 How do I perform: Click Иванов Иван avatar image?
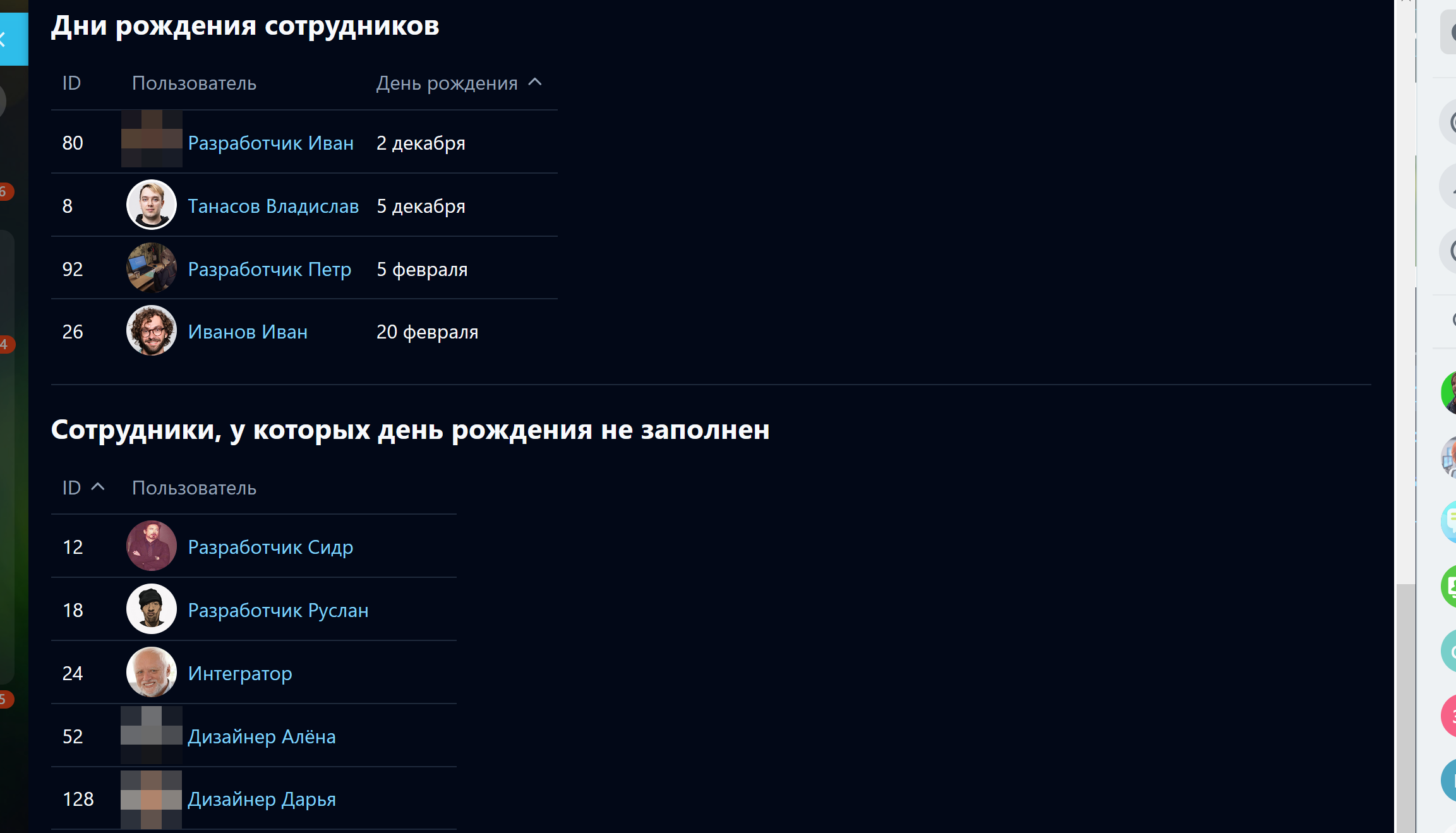click(x=152, y=331)
